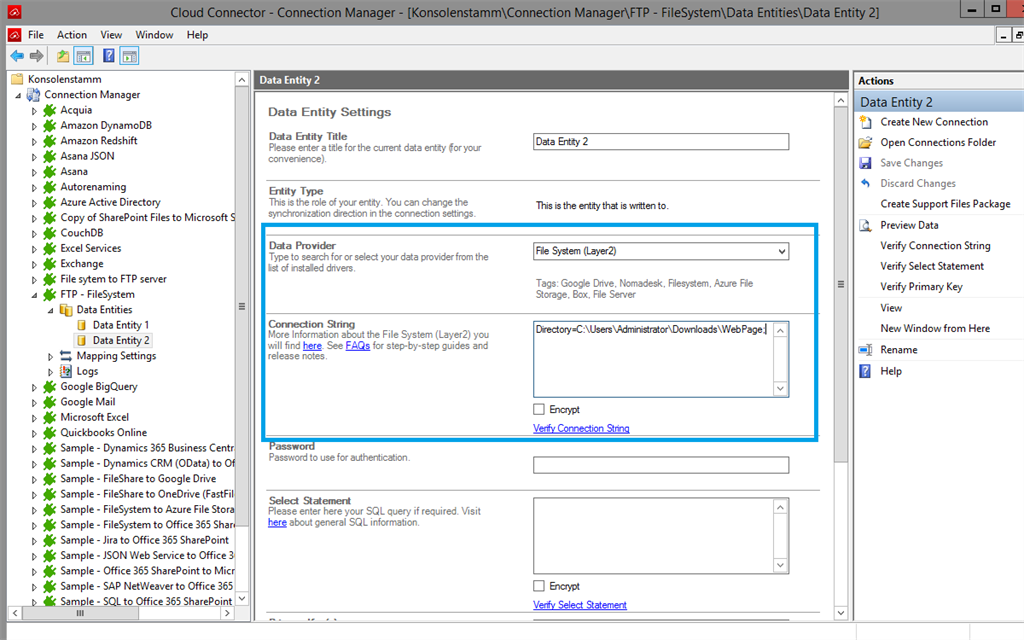Click the Open Connections Folder icon

tap(866, 142)
